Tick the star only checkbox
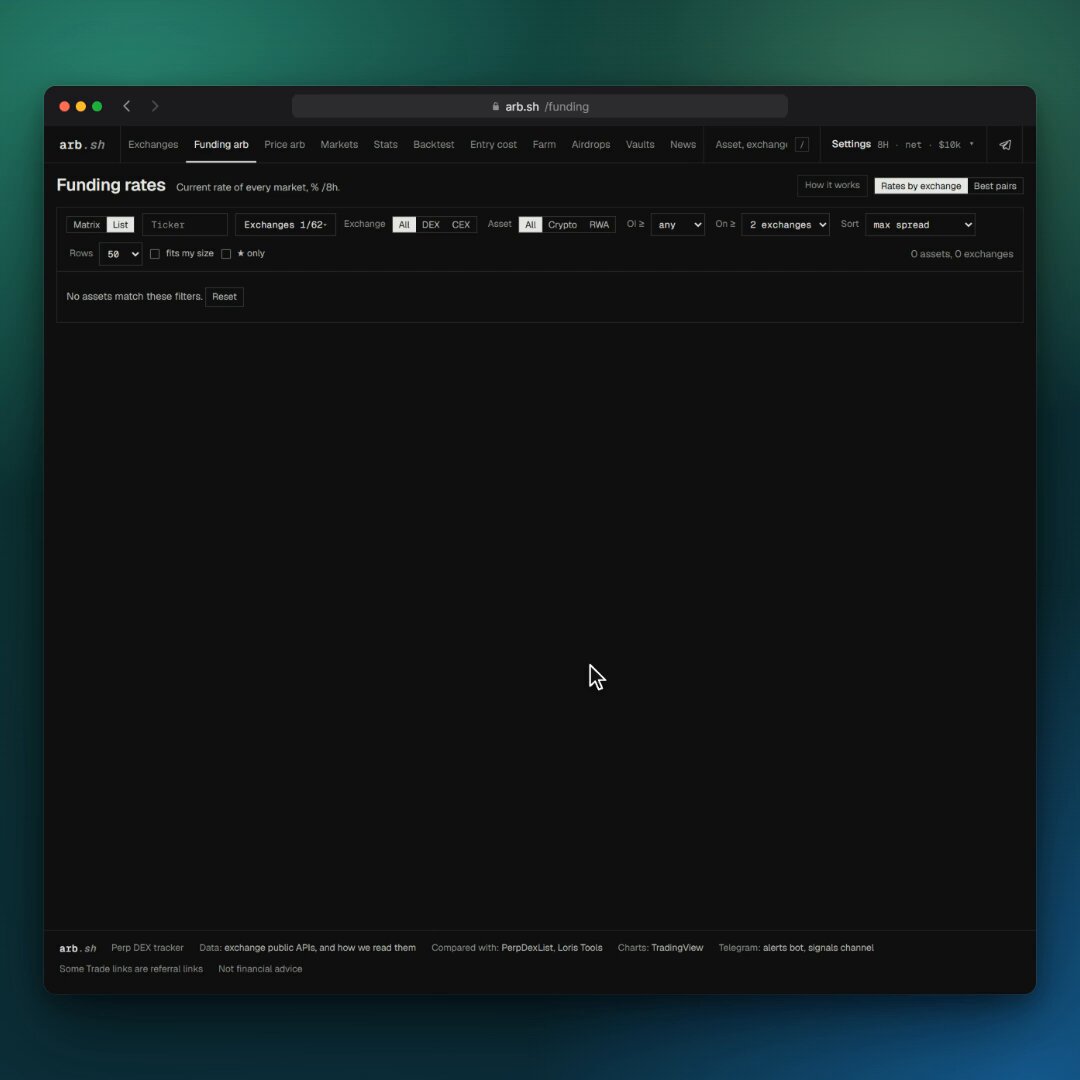 tap(226, 253)
